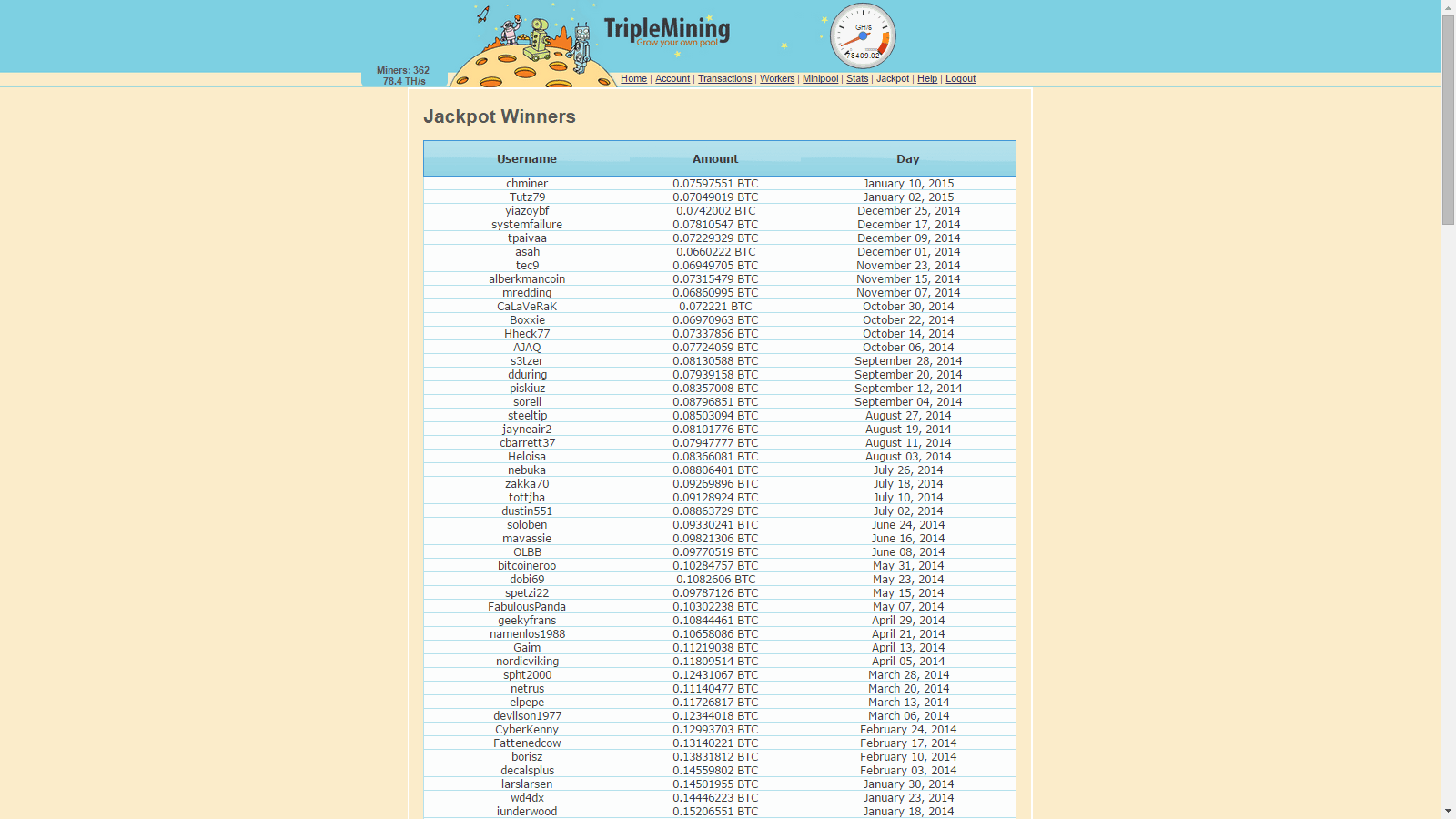This screenshot has width=1456, height=819.
Task: Select username mavassie
Action: [x=527, y=539]
